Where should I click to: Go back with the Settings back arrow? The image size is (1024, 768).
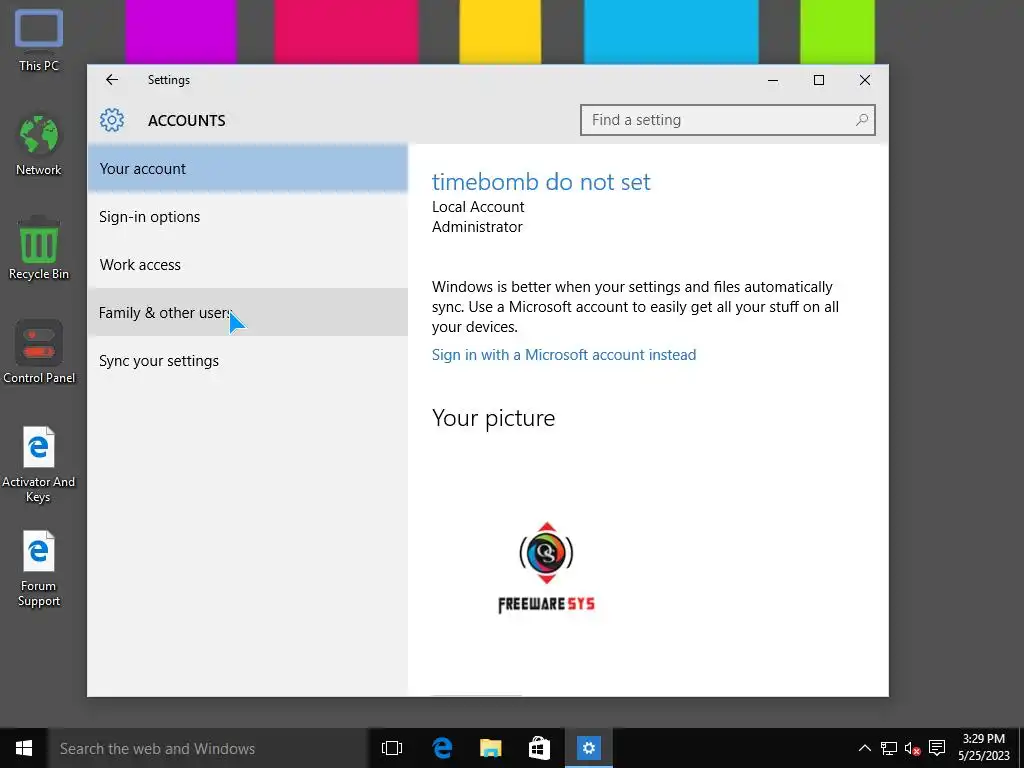tap(112, 80)
